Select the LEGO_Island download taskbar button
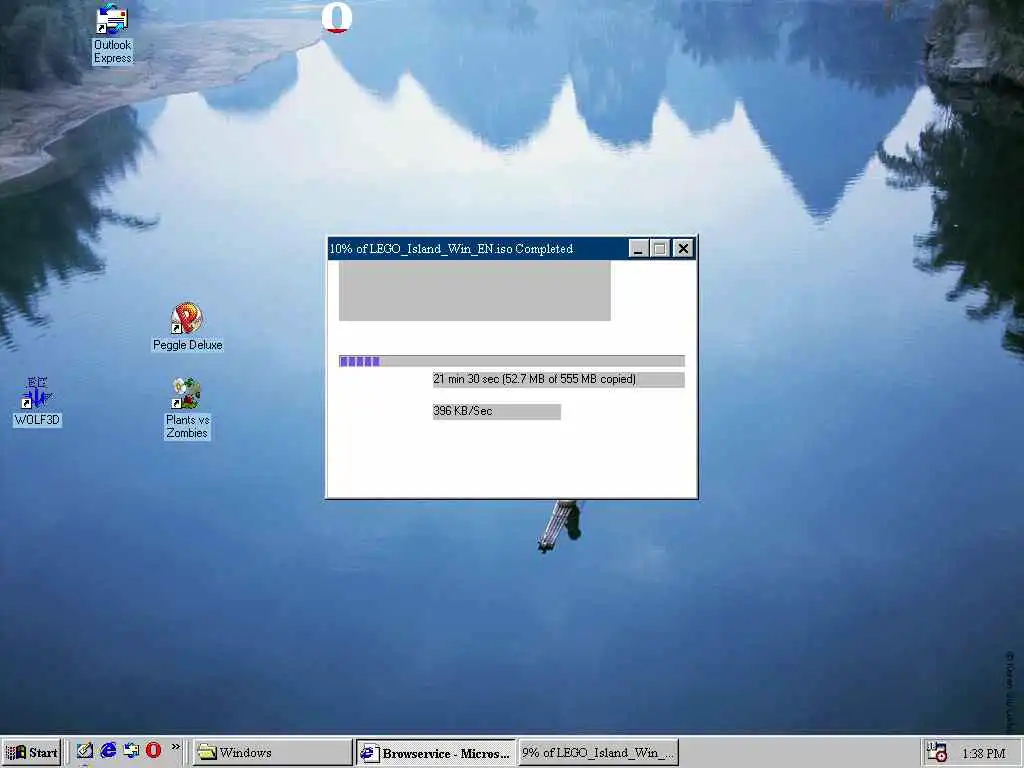This screenshot has height=768, width=1024. coord(598,752)
